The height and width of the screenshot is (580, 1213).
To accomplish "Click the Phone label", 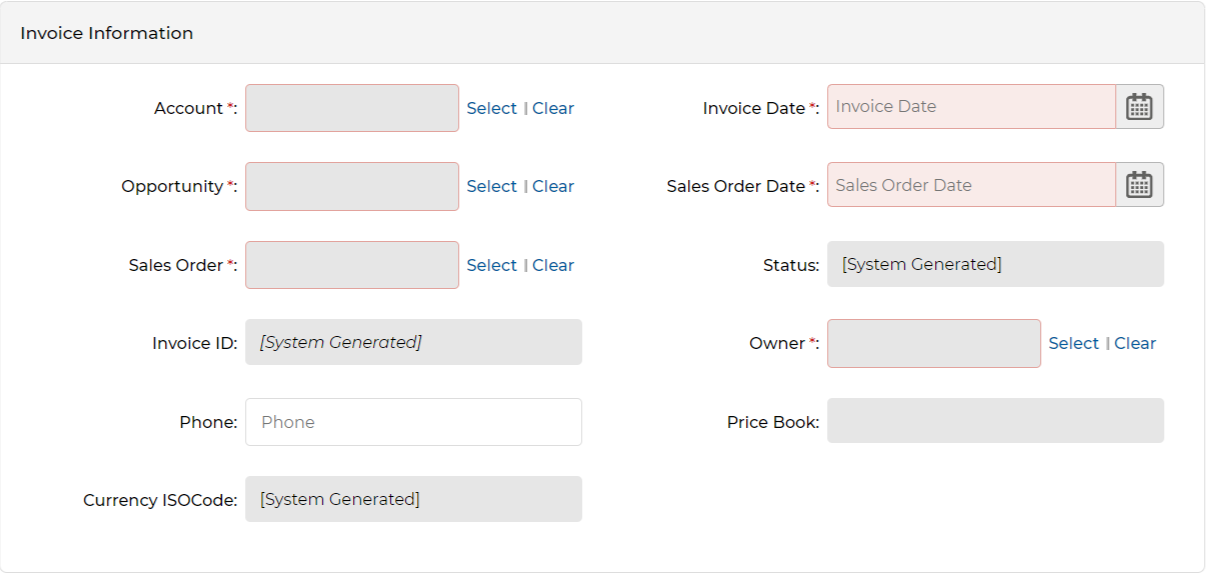I will pos(208,422).
